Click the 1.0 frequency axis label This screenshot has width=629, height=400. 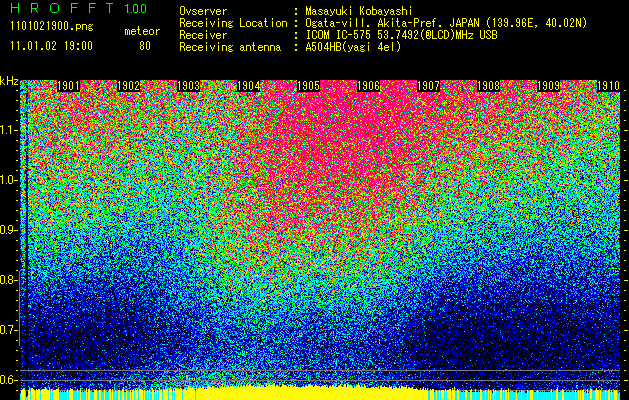click(x=8, y=180)
